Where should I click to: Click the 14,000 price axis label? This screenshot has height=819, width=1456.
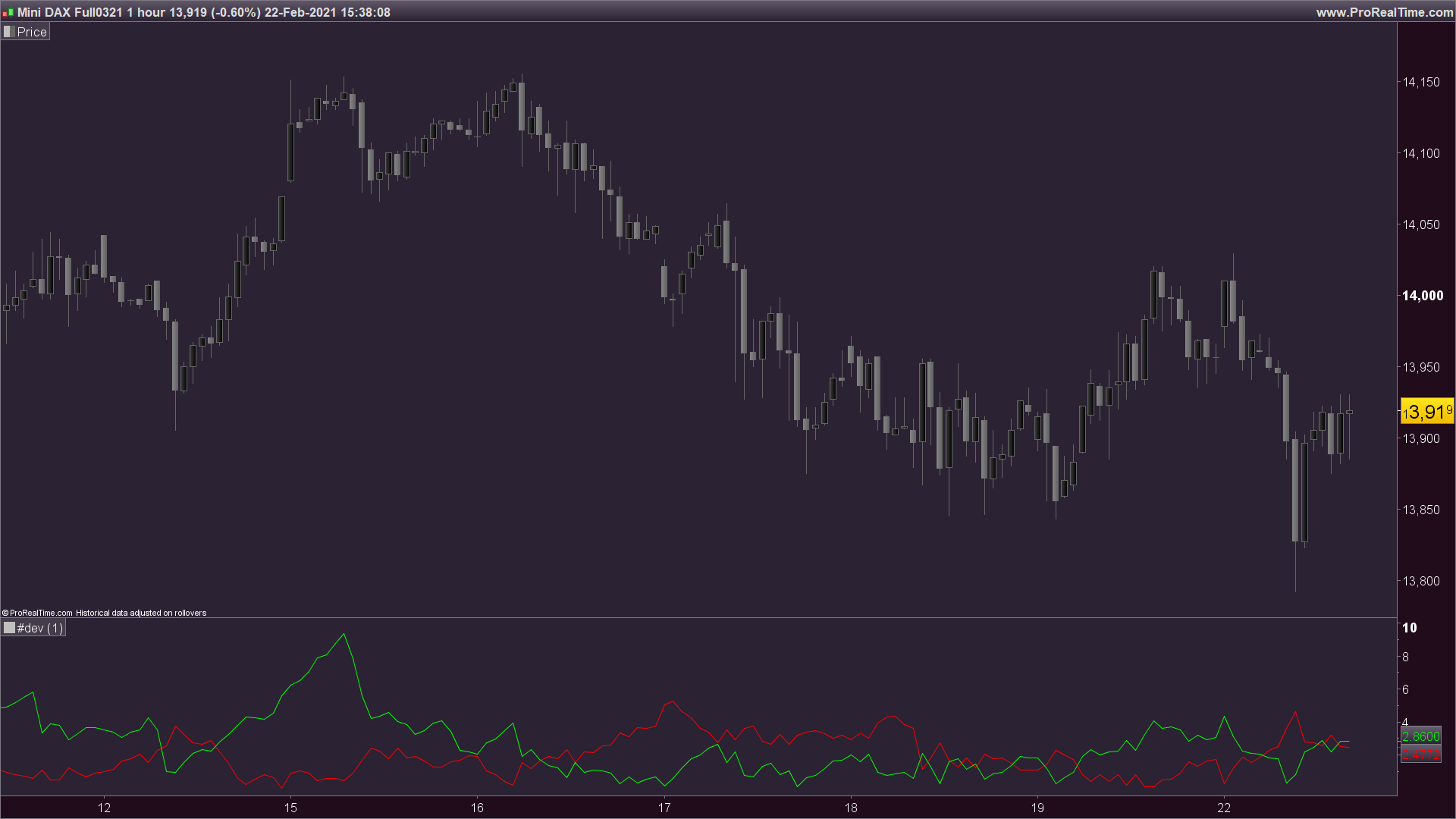coord(1422,296)
